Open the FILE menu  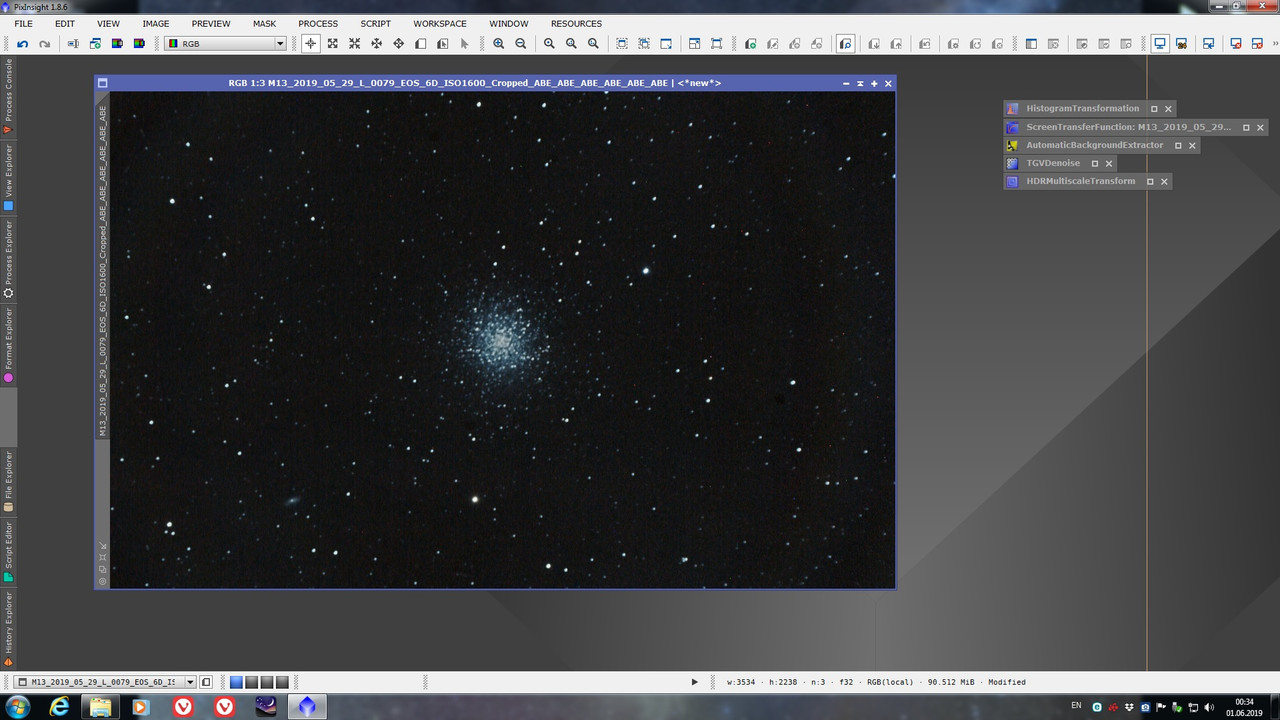tap(23, 23)
